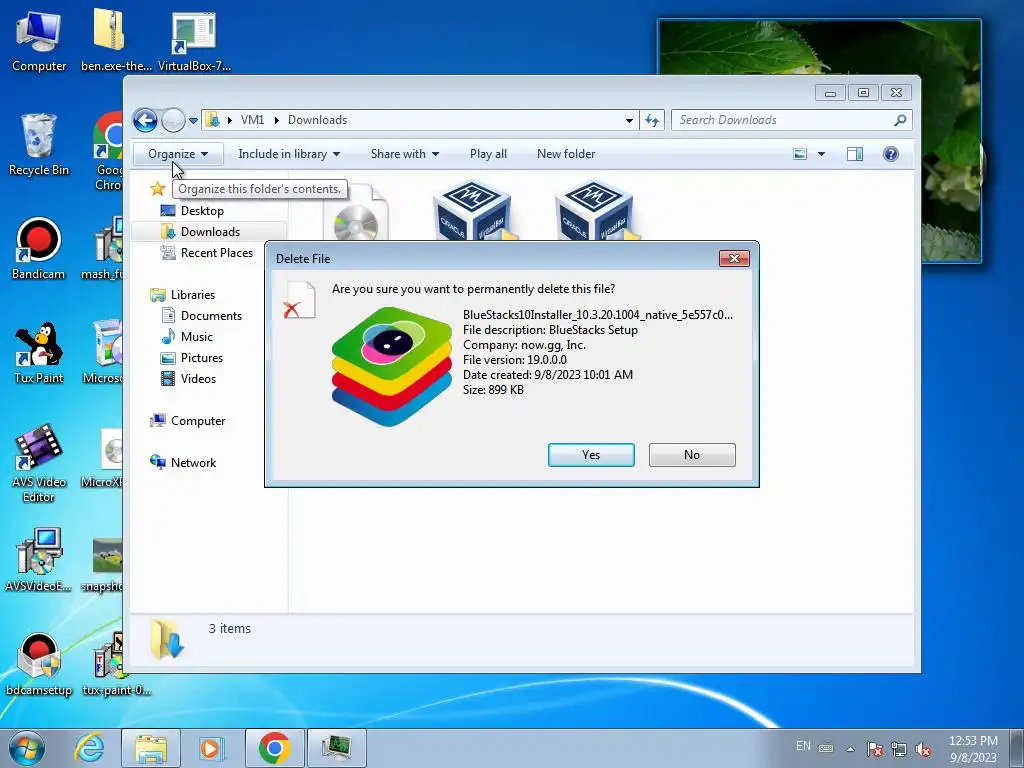Open the taskbar clock and date
This screenshot has width=1024, height=768.
[973, 749]
